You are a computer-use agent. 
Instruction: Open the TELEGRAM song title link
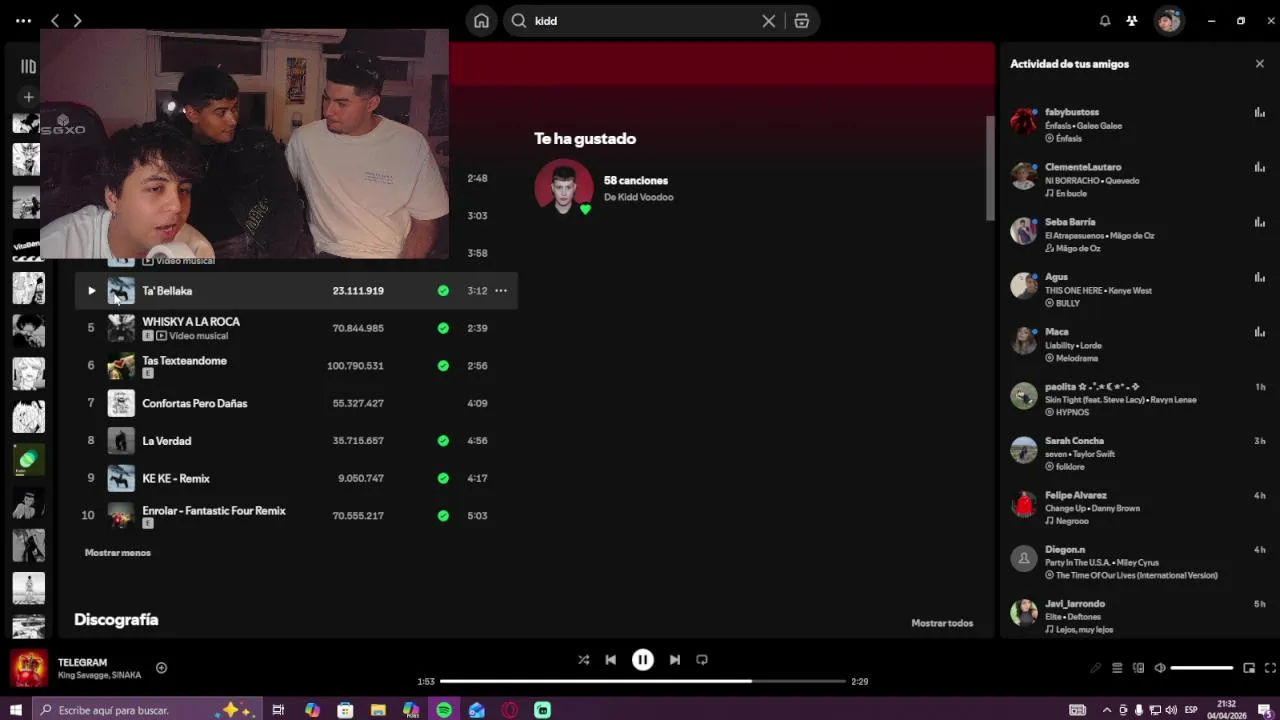click(82, 662)
